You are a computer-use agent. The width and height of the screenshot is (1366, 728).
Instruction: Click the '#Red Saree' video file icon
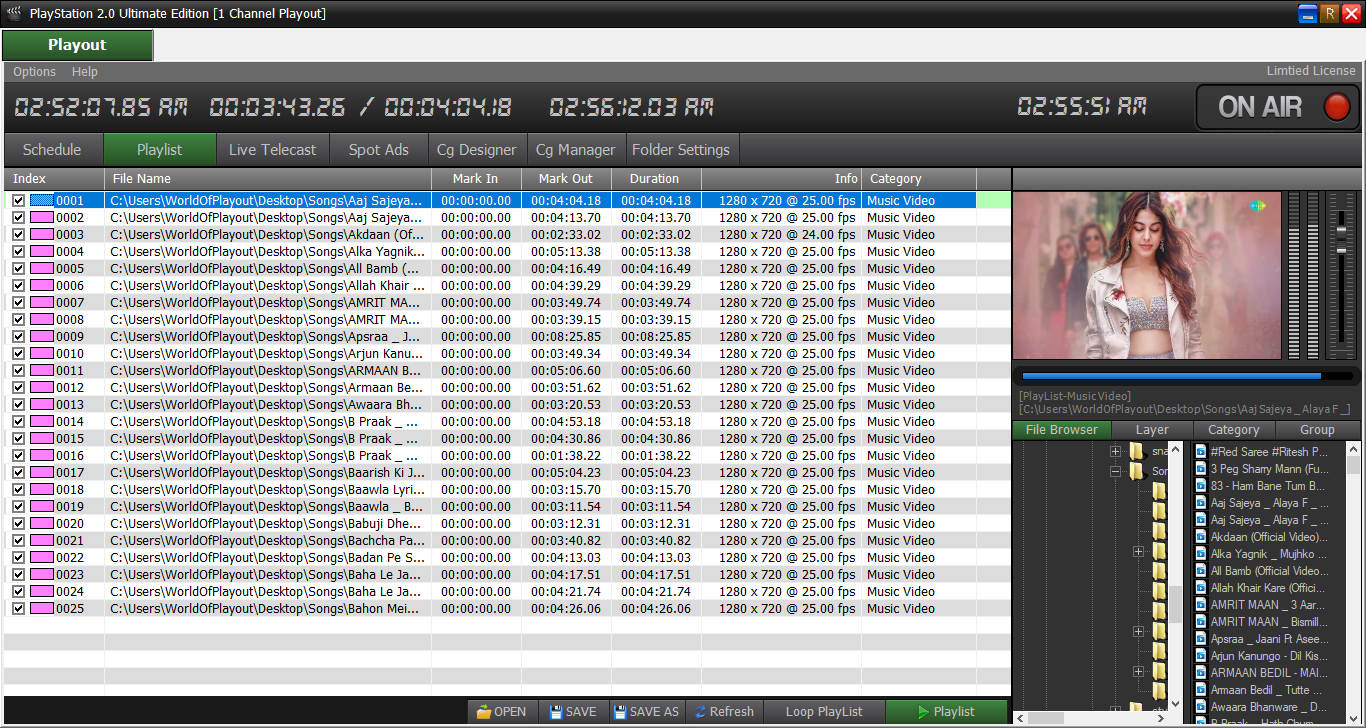click(1201, 452)
